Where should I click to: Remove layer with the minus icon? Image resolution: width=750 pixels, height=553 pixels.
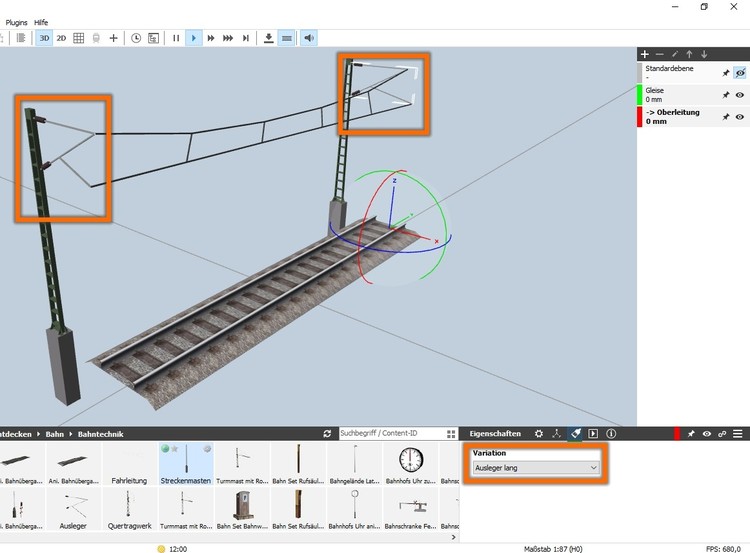pos(660,54)
